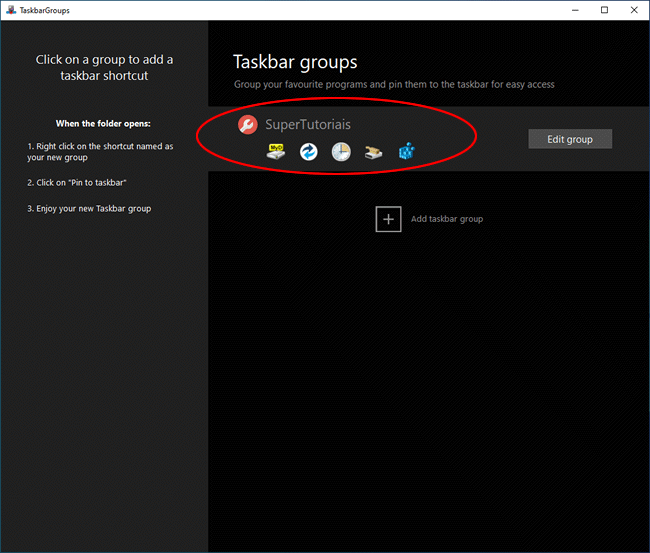Click the blue circular arrows shortcut icon
The width and height of the screenshot is (650, 553).
click(x=308, y=152)
